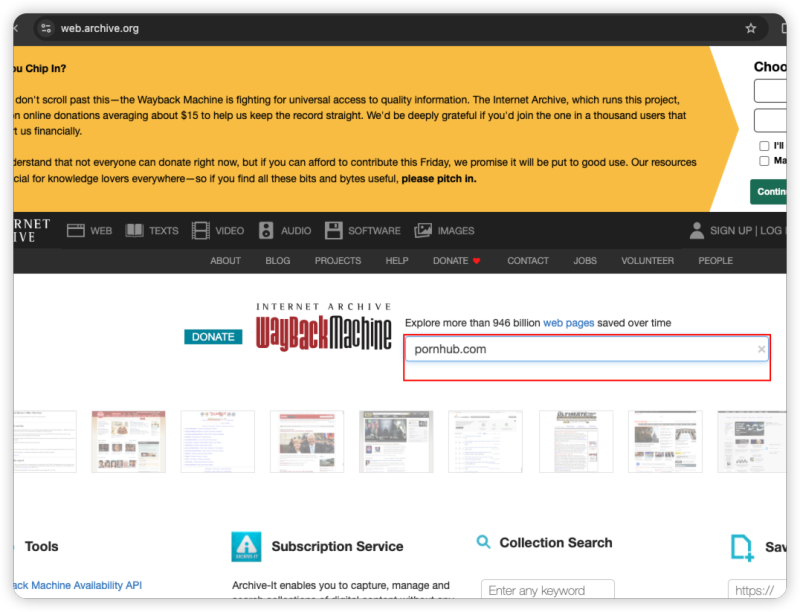Open the SOFTWARE floppy disk icon
Viewport: 800px width, 612px height.
tap(334, 231)
